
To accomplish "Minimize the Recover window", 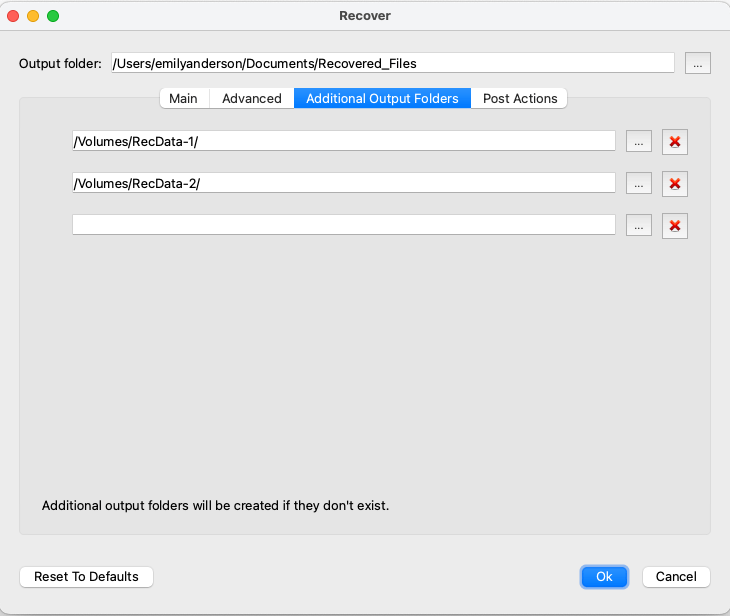I will (x=33, y=16).
